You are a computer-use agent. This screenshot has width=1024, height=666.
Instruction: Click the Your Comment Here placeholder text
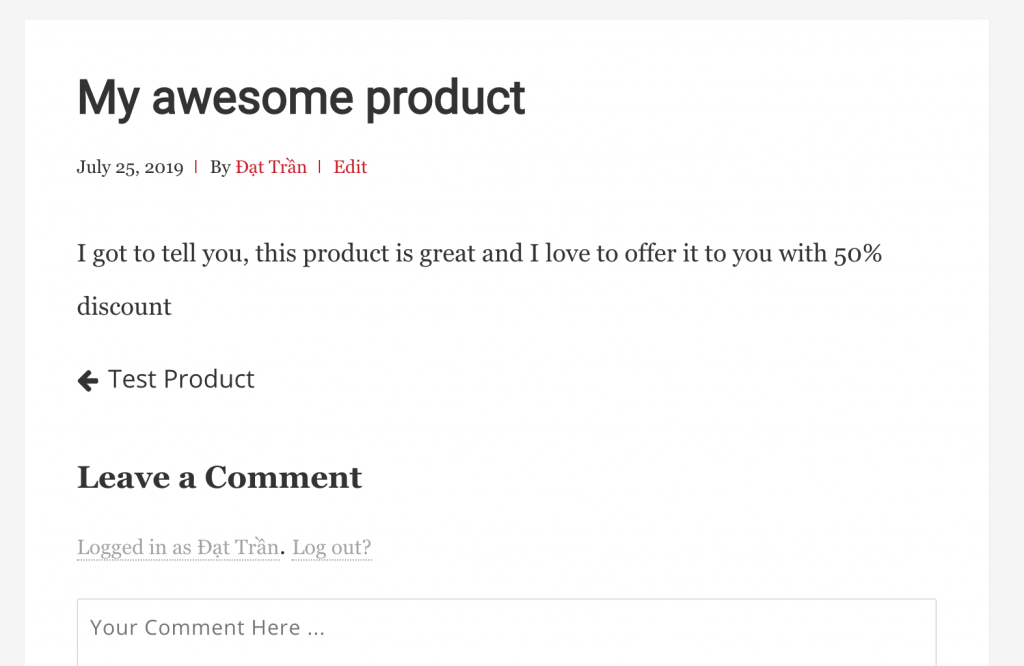coord(207,627)
